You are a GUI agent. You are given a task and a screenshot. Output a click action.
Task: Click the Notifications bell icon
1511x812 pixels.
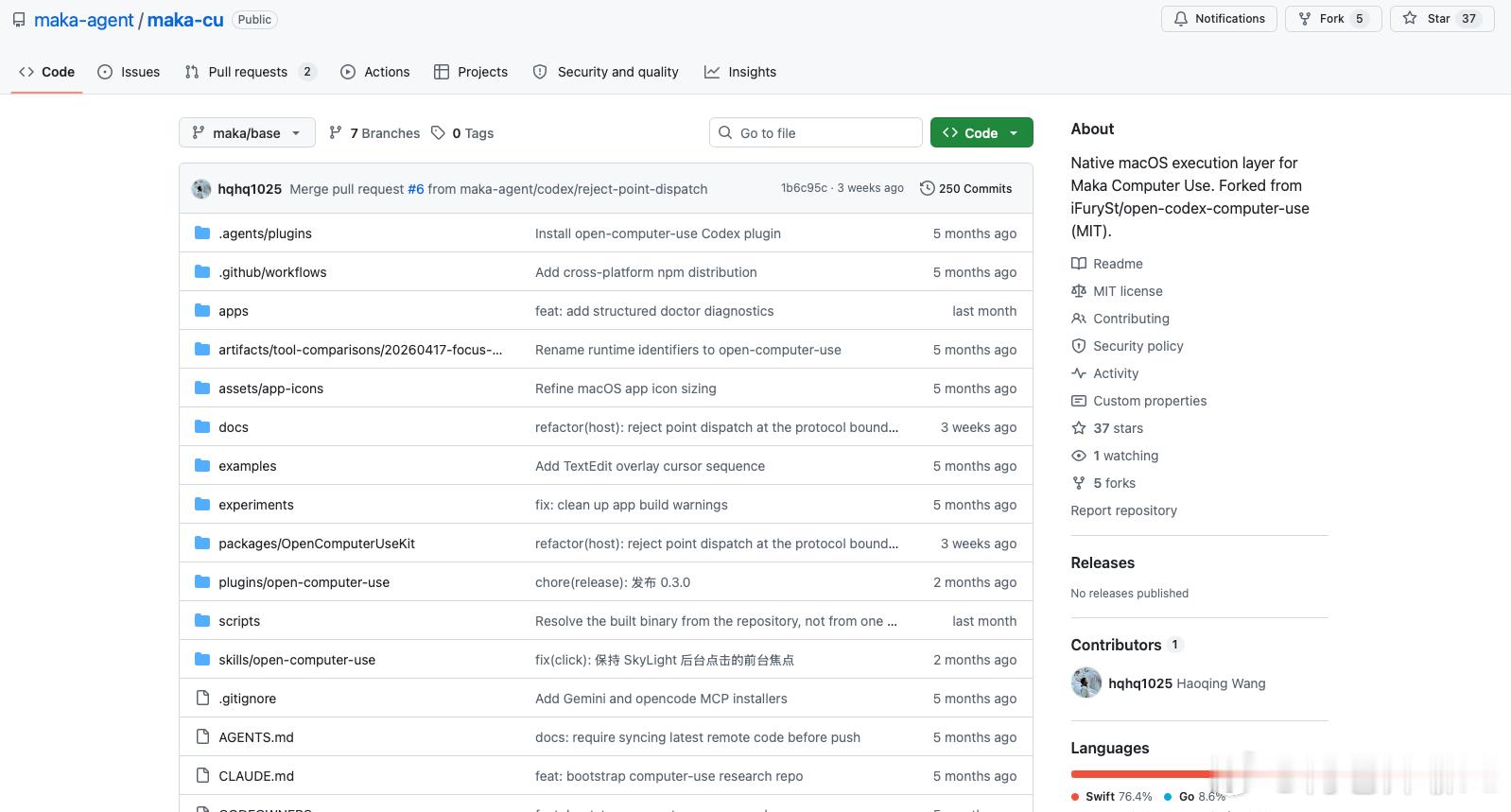point(1180,19)
